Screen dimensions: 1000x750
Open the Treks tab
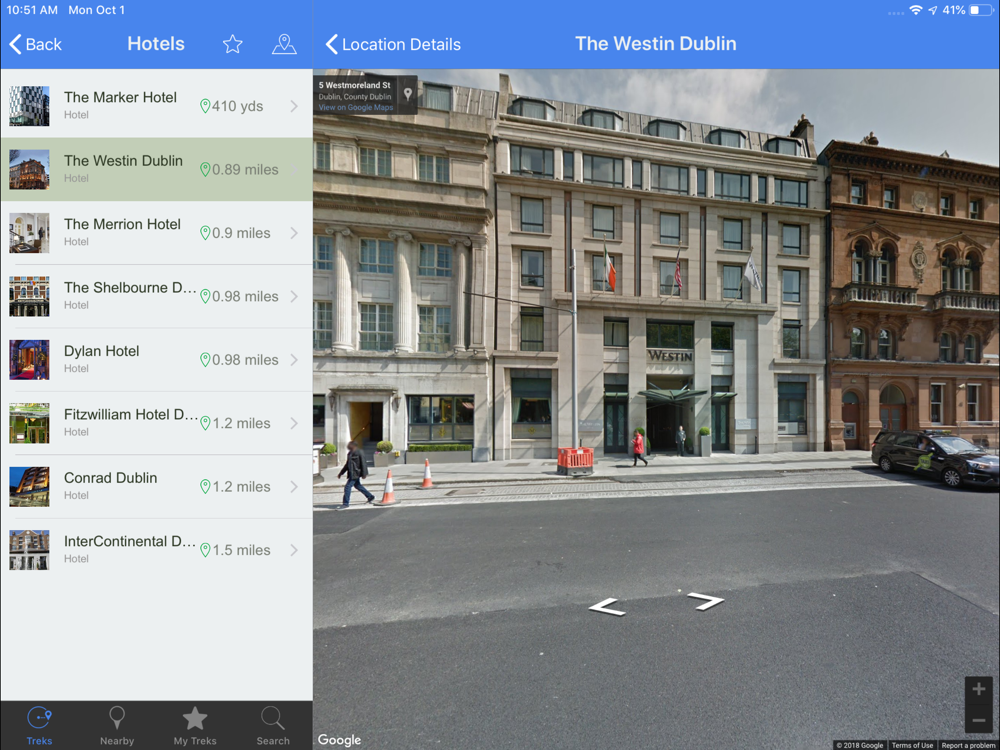(x=39, y=725)
